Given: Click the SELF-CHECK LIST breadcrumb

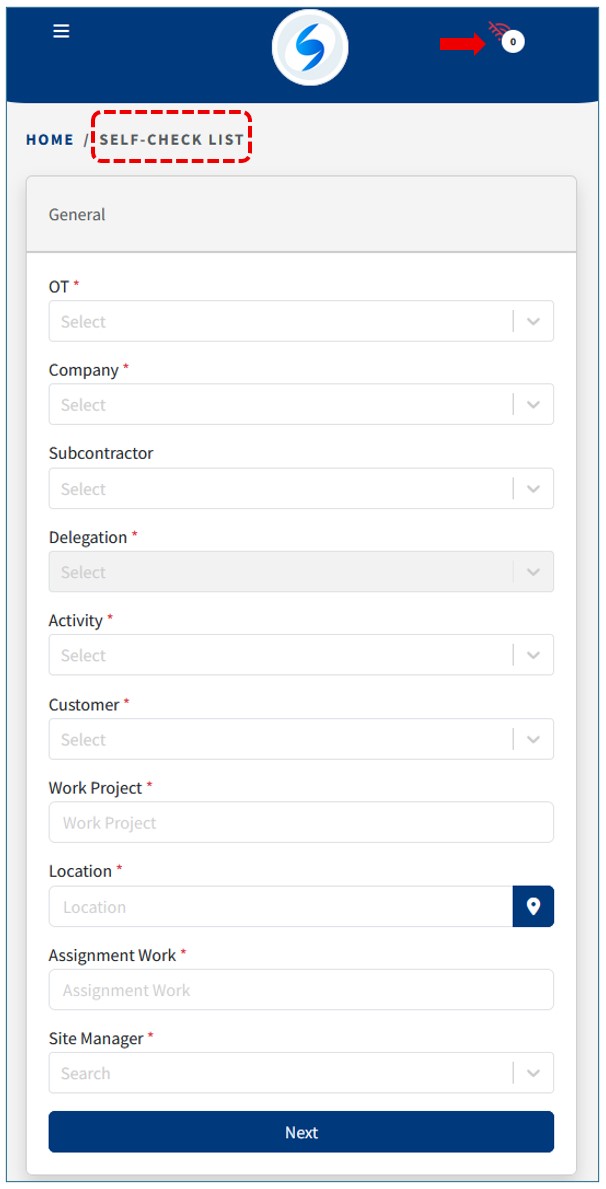Looking at the screenshot, I should [171, 140].
